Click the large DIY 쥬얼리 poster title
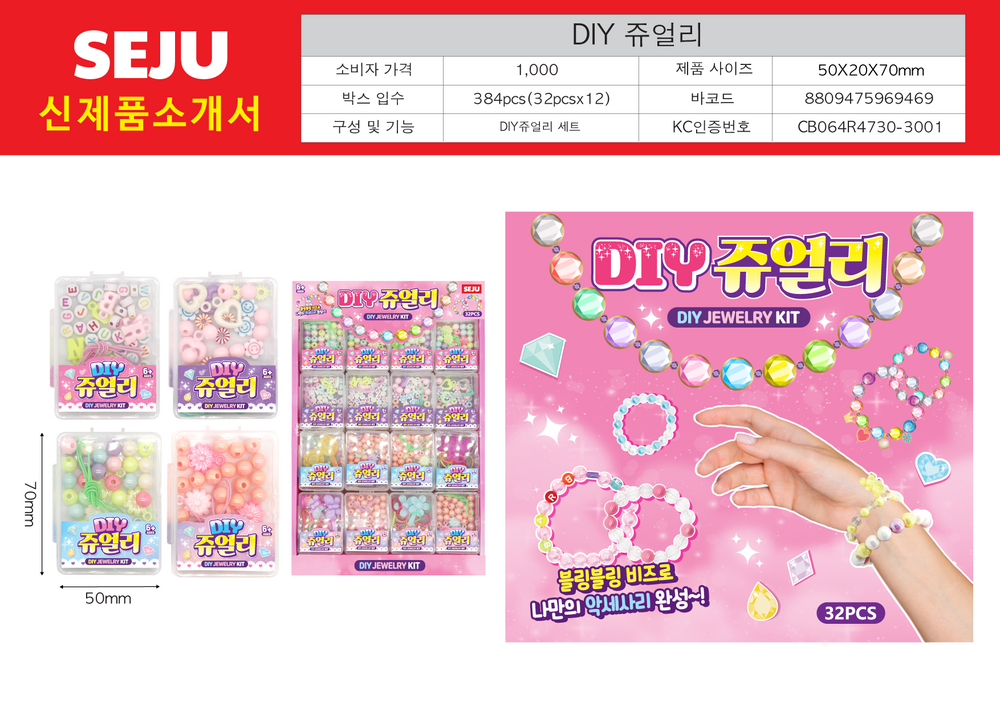The width and height of the screenshot is (1000, 707). coord(740,265)
